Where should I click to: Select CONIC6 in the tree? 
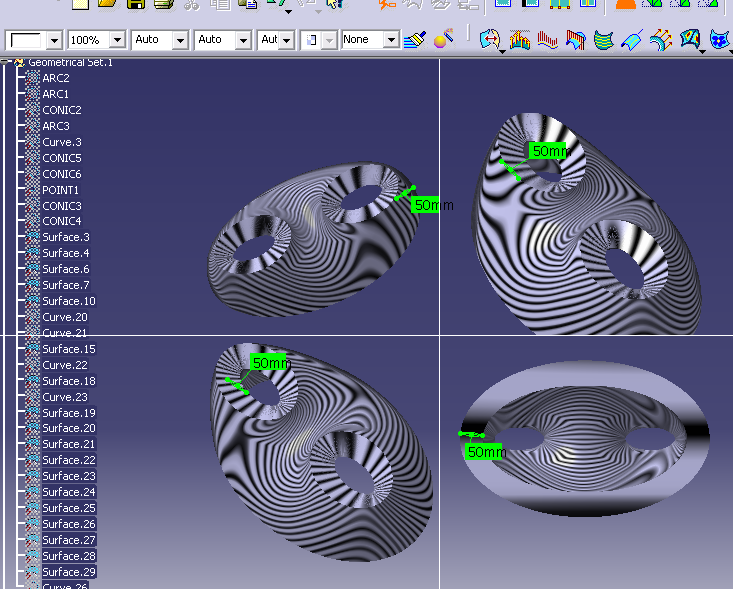(x=62, y=174)
